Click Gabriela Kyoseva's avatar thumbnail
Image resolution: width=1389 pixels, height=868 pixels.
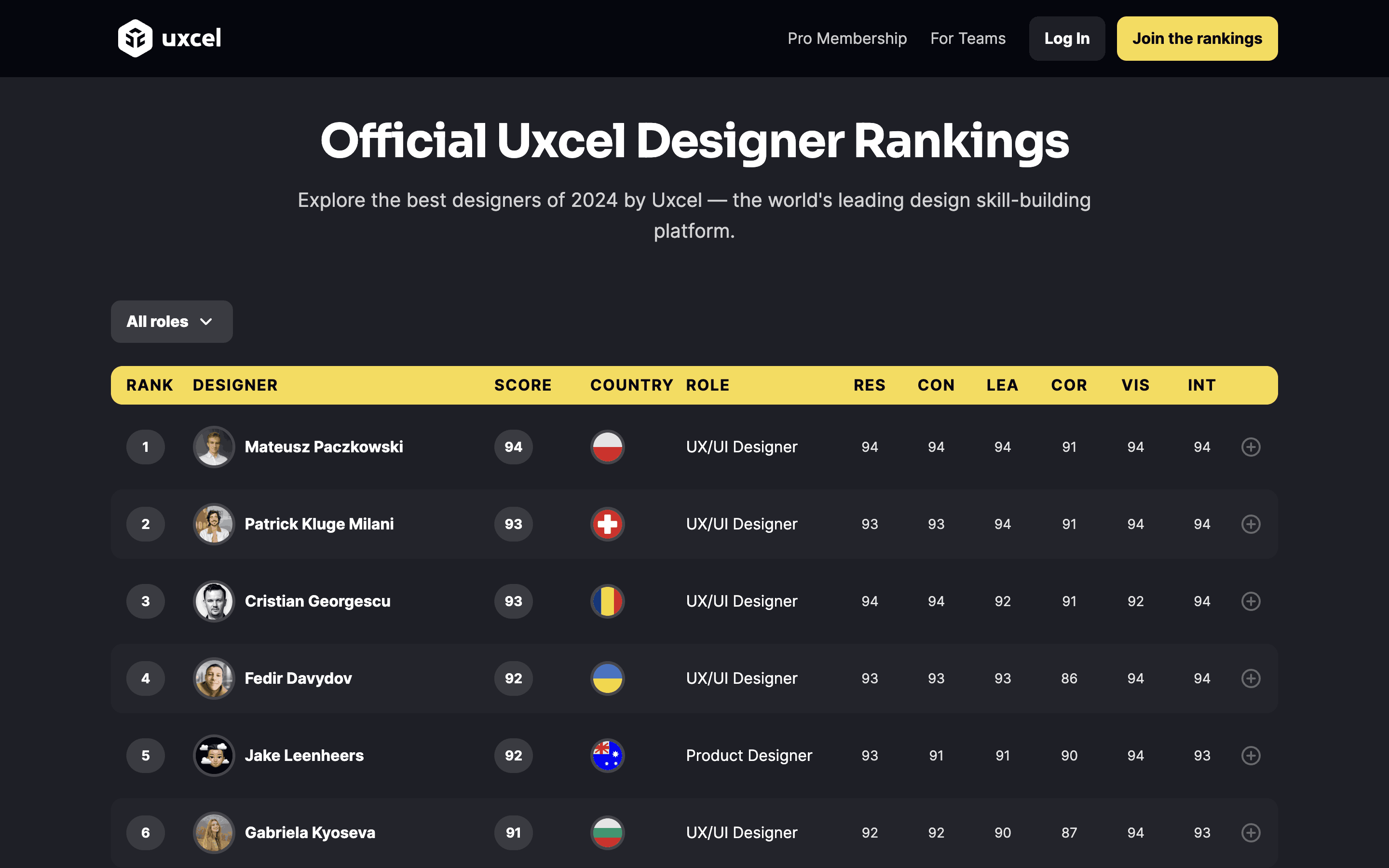(213, 832)
